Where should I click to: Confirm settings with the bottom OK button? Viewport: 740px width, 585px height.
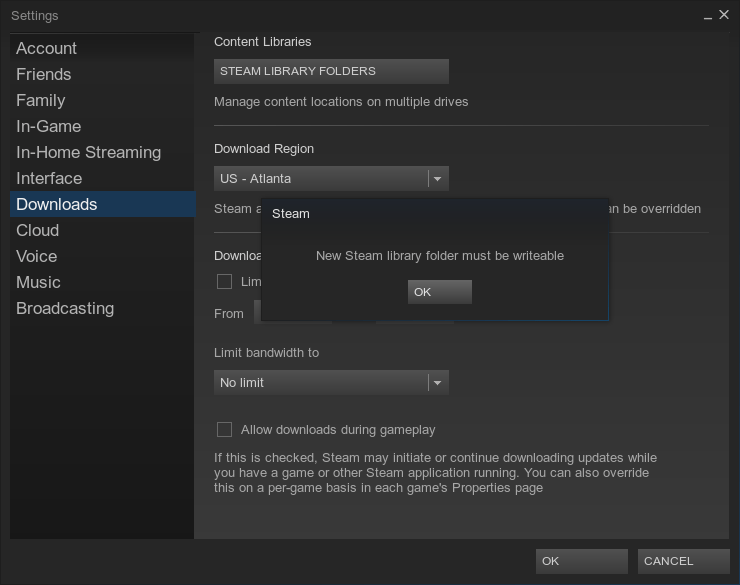coord(581,561)
